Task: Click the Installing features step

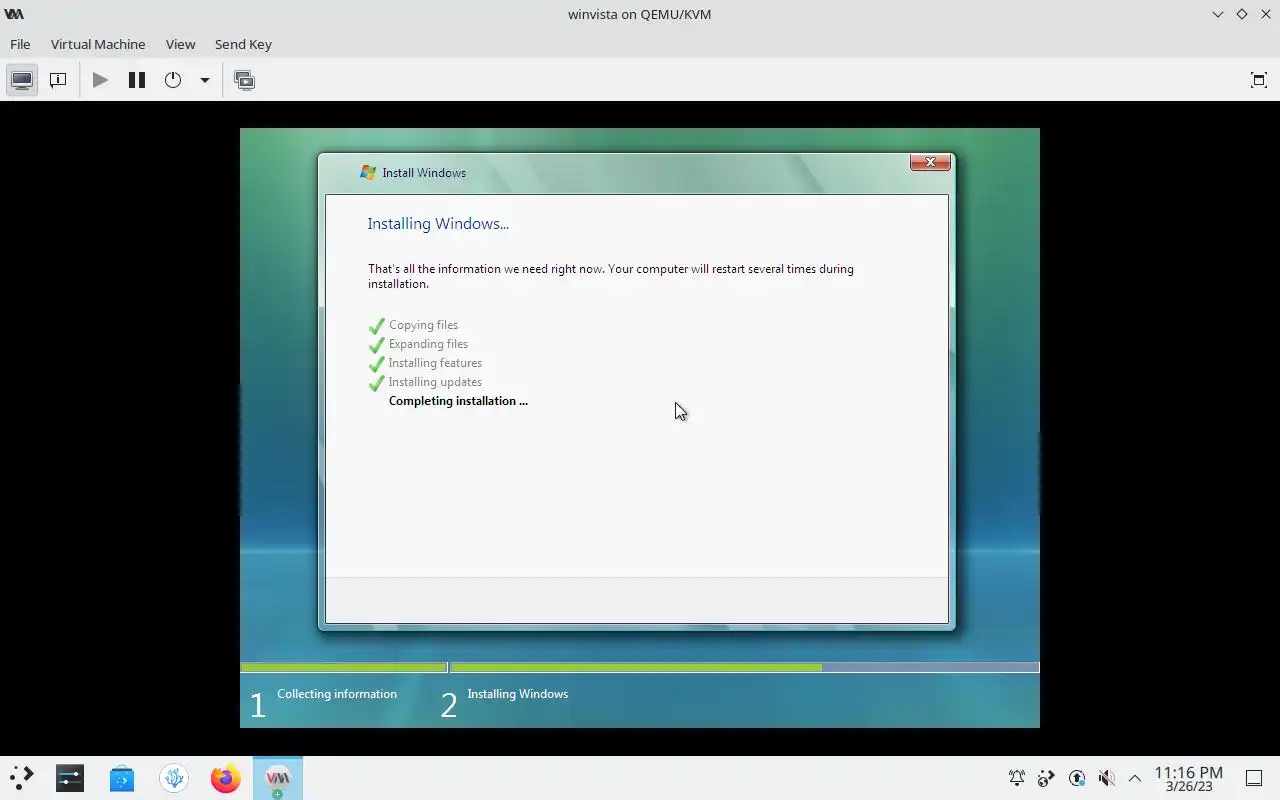Action: click(x=435, y=363)
